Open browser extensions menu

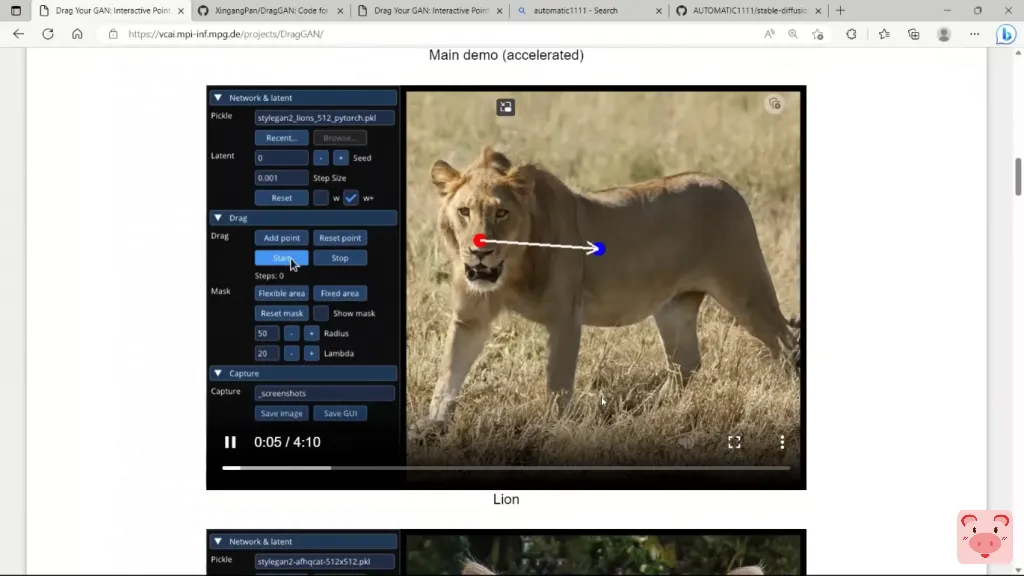click(x=851, y=34)
